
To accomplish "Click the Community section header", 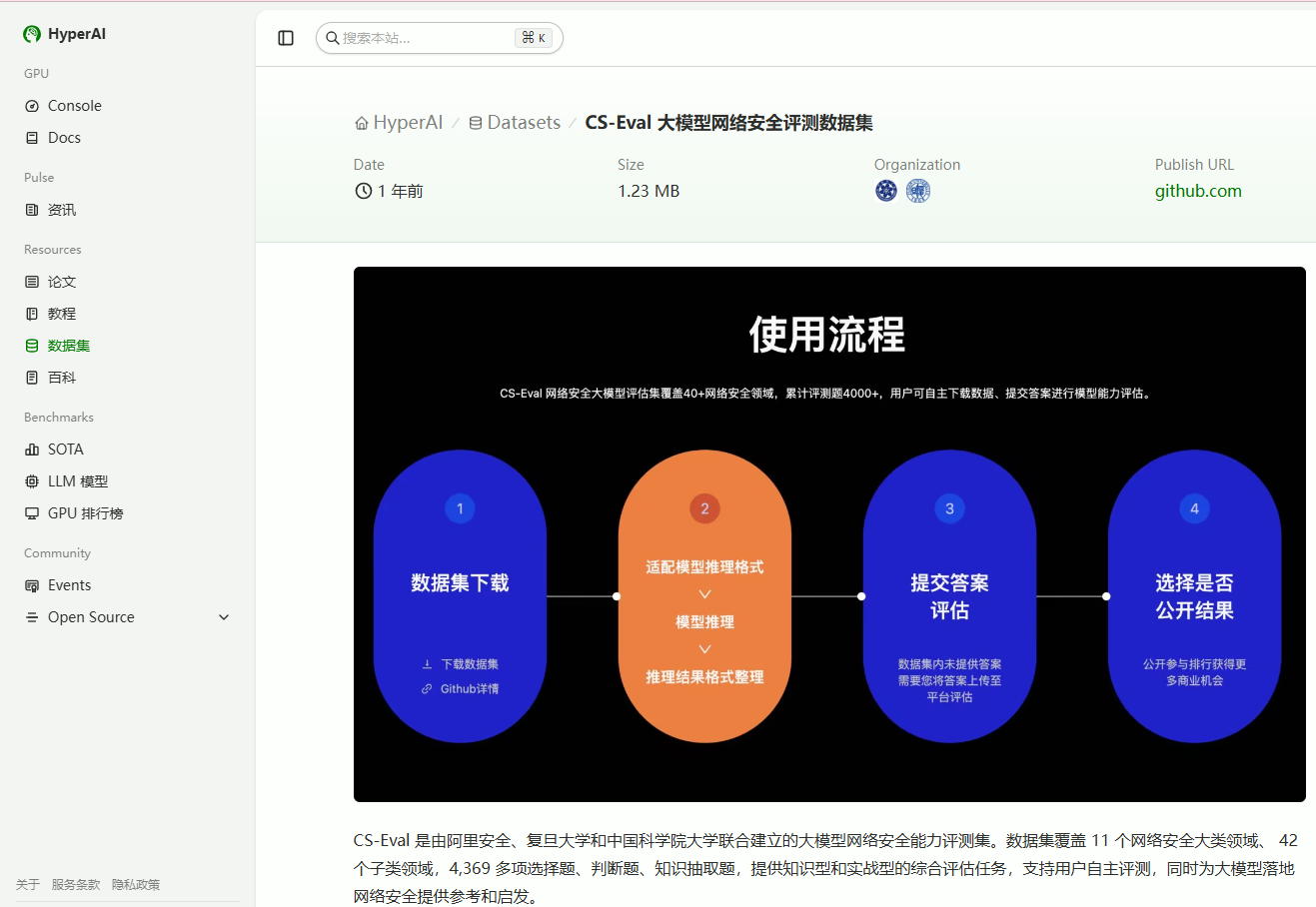I will click(x=57, y=553).
